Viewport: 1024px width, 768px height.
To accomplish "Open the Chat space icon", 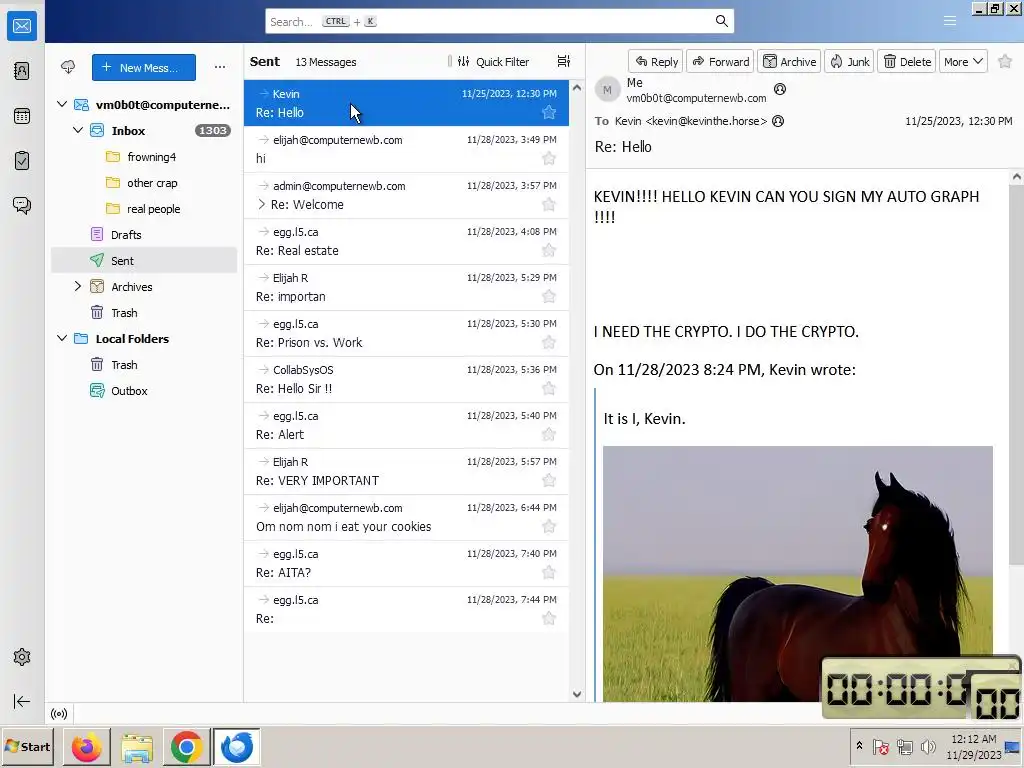I will pos(22,206).
